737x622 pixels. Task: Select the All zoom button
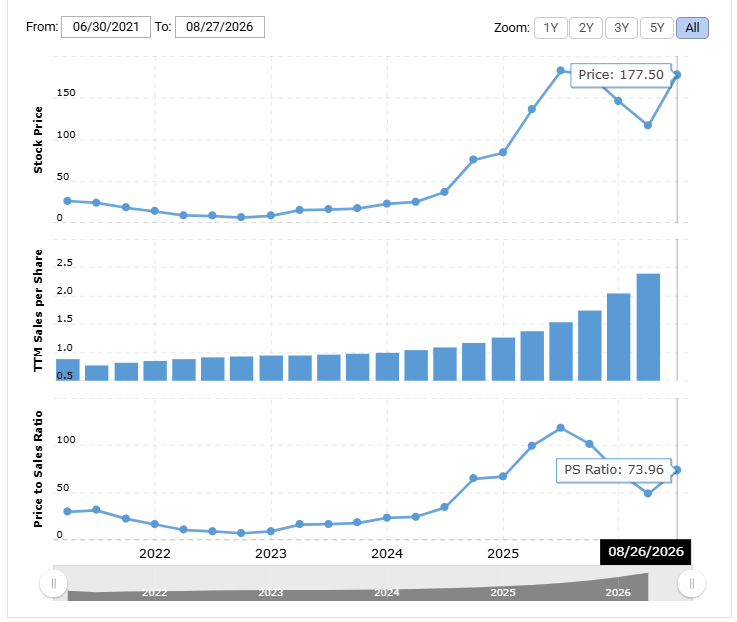692,28
